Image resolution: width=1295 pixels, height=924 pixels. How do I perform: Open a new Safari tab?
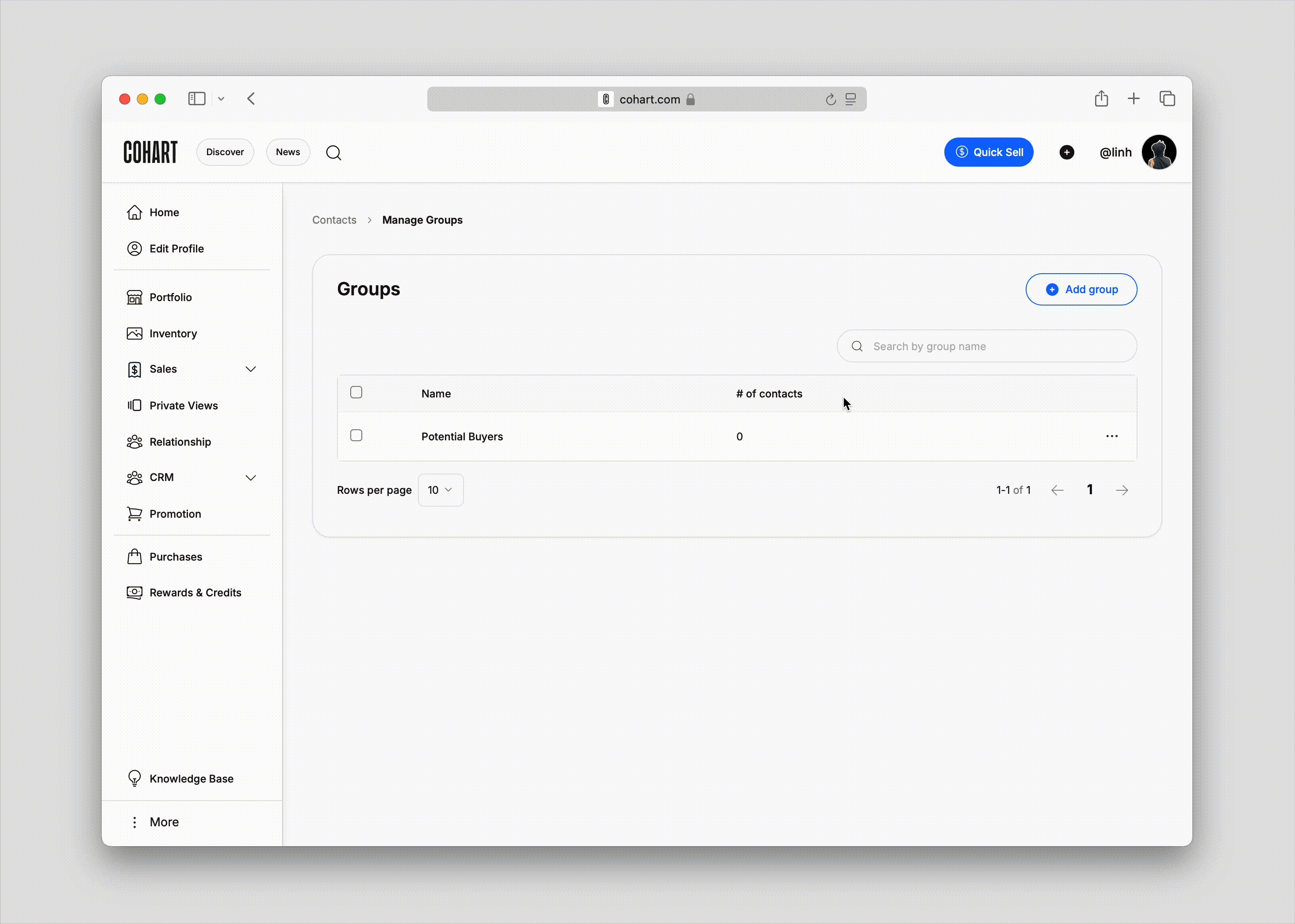pyautogui.click(x=1134, y=99)
